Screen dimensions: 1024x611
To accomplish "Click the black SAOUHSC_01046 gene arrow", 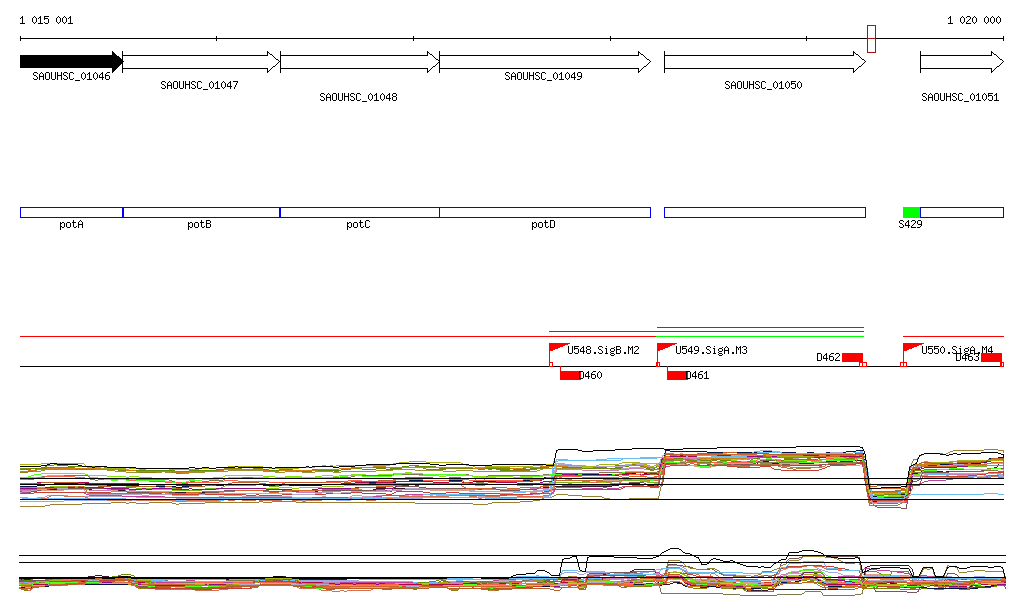I will pos(70,62).
